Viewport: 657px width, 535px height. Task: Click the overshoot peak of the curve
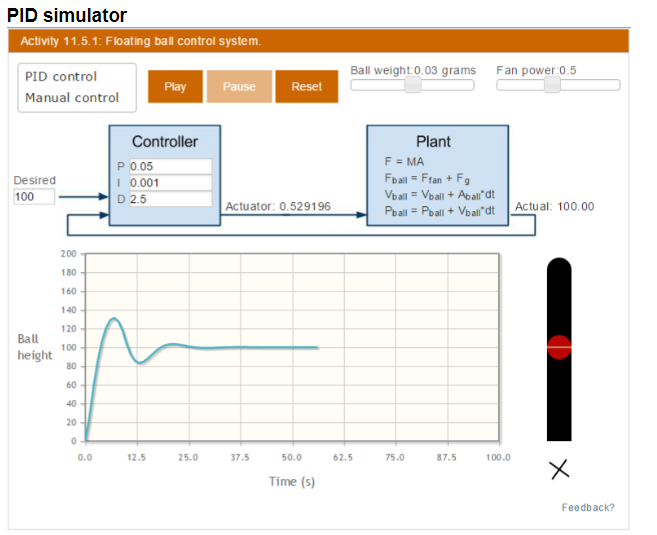tap(115, 319)
